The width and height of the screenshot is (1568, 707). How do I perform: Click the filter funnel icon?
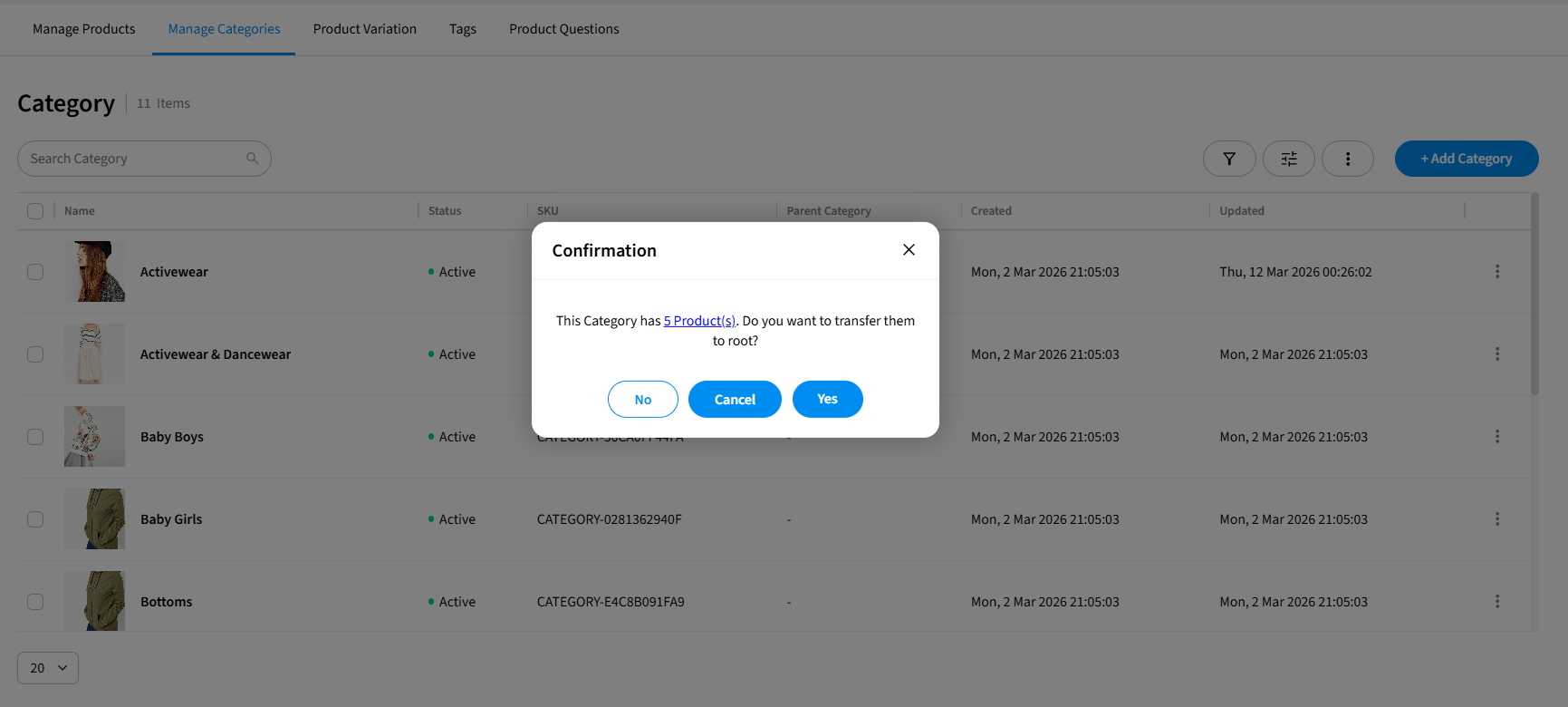tap(1228, 159)
